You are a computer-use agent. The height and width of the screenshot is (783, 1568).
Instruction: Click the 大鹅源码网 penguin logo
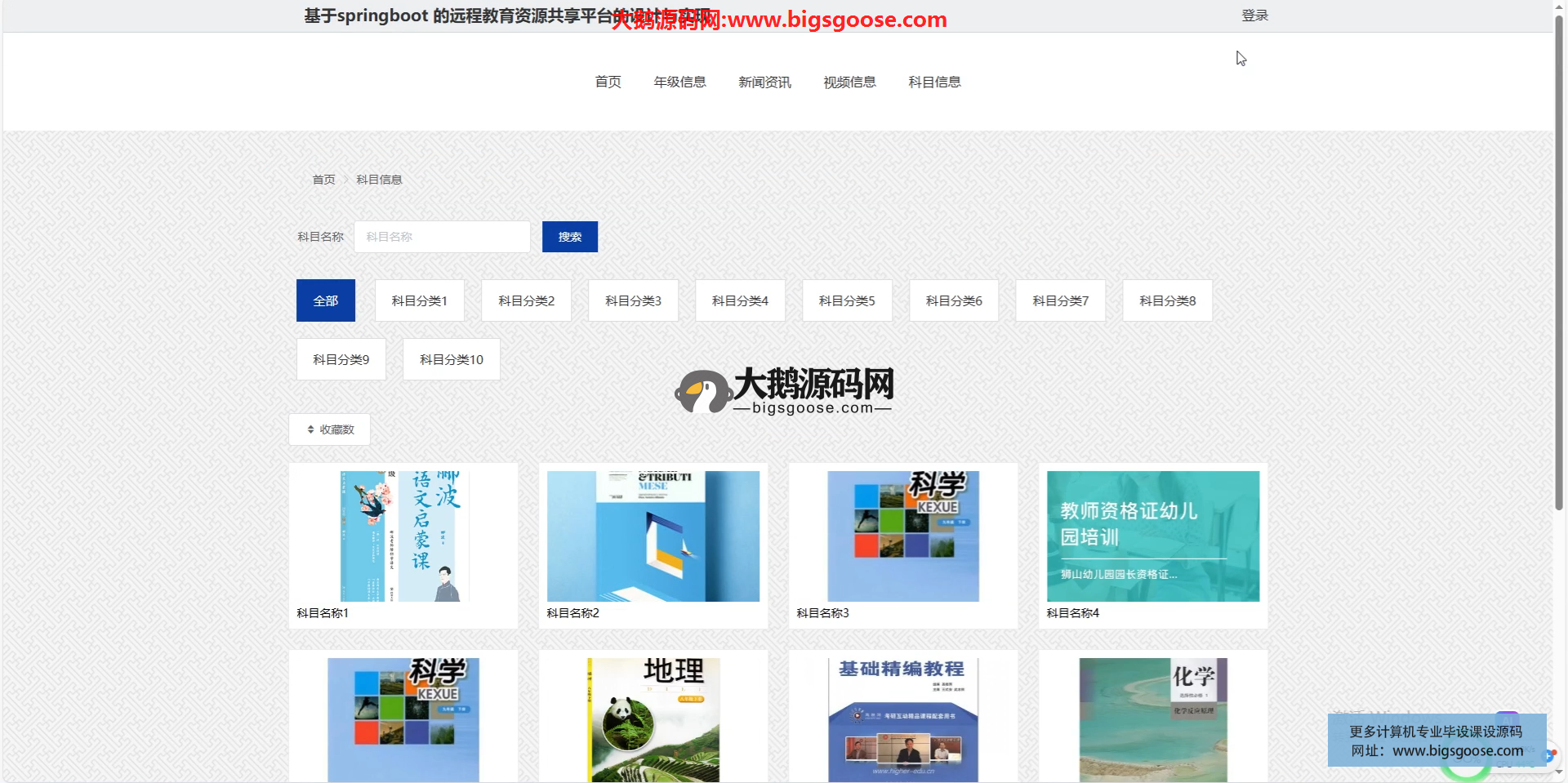[x=702, y=392]
